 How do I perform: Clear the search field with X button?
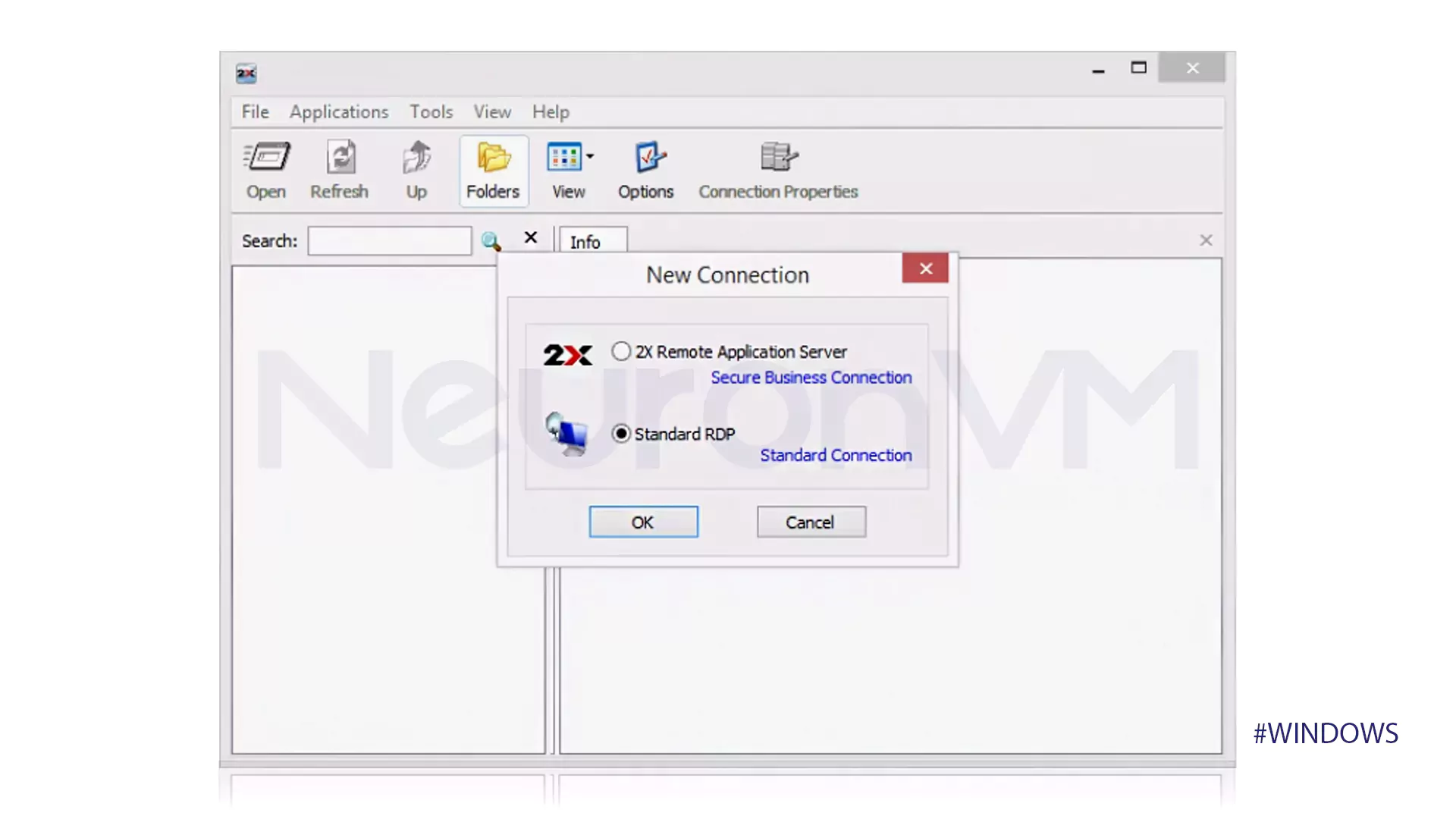pyautogui.click(x=531, y=238)
